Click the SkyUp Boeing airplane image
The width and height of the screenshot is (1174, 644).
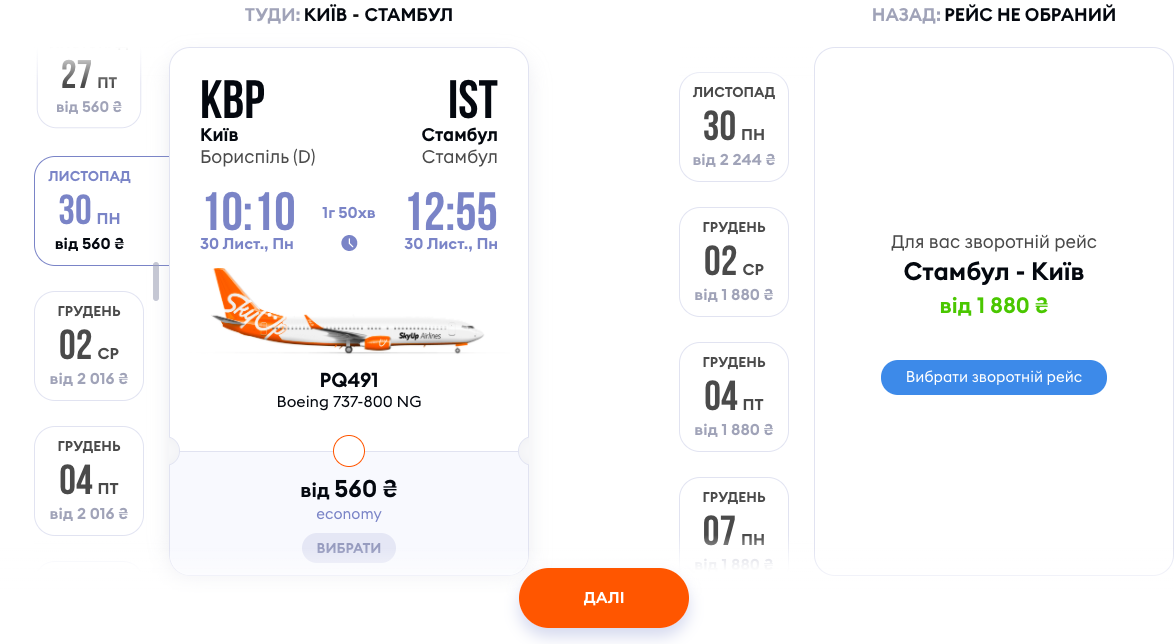[x=348, y=312]
